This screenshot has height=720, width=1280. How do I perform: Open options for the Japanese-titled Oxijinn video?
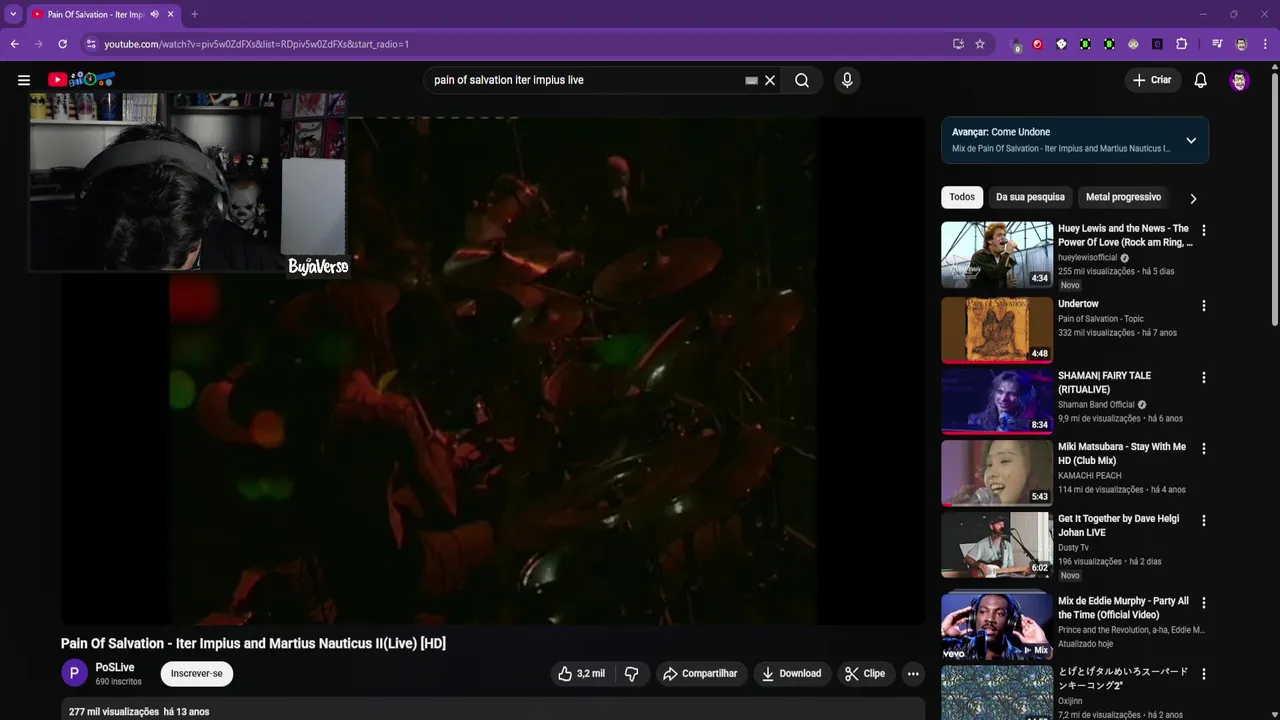coord(1204,674)
